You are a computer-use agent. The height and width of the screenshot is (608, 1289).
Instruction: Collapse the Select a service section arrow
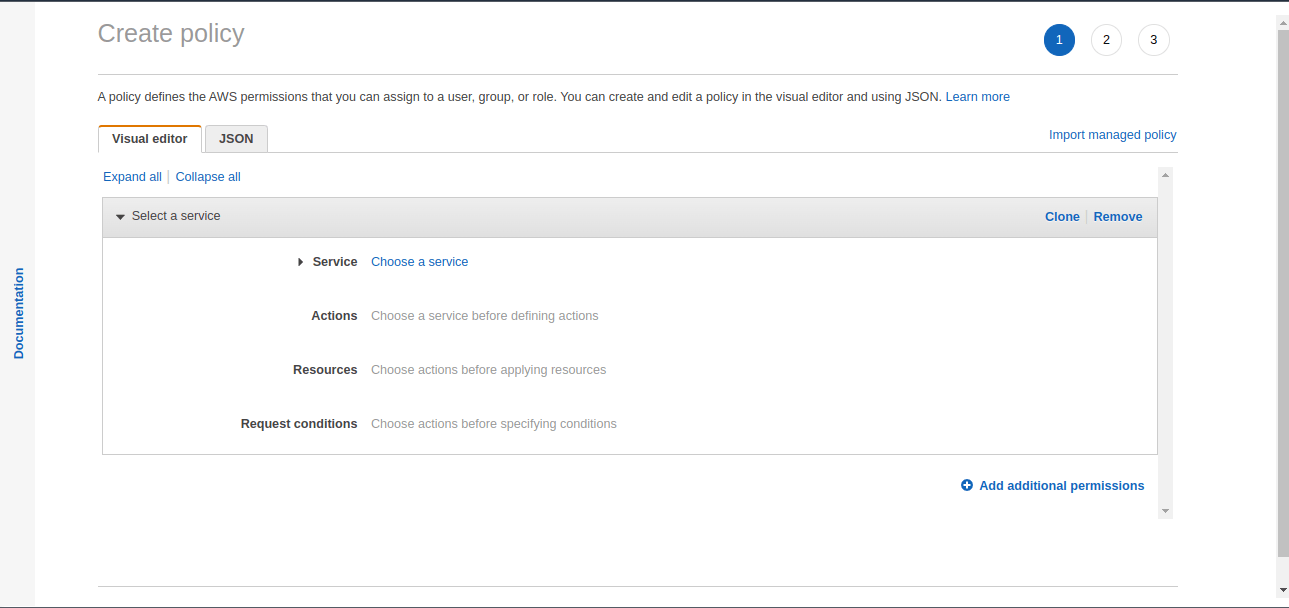[120, 217]
